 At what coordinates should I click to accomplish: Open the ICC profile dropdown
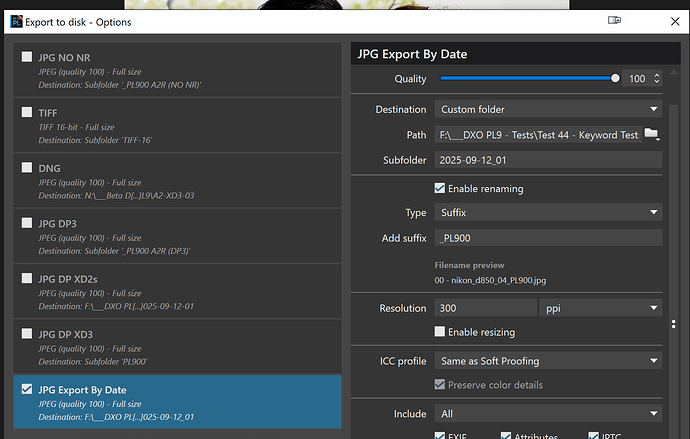click(x=548, y=360)
